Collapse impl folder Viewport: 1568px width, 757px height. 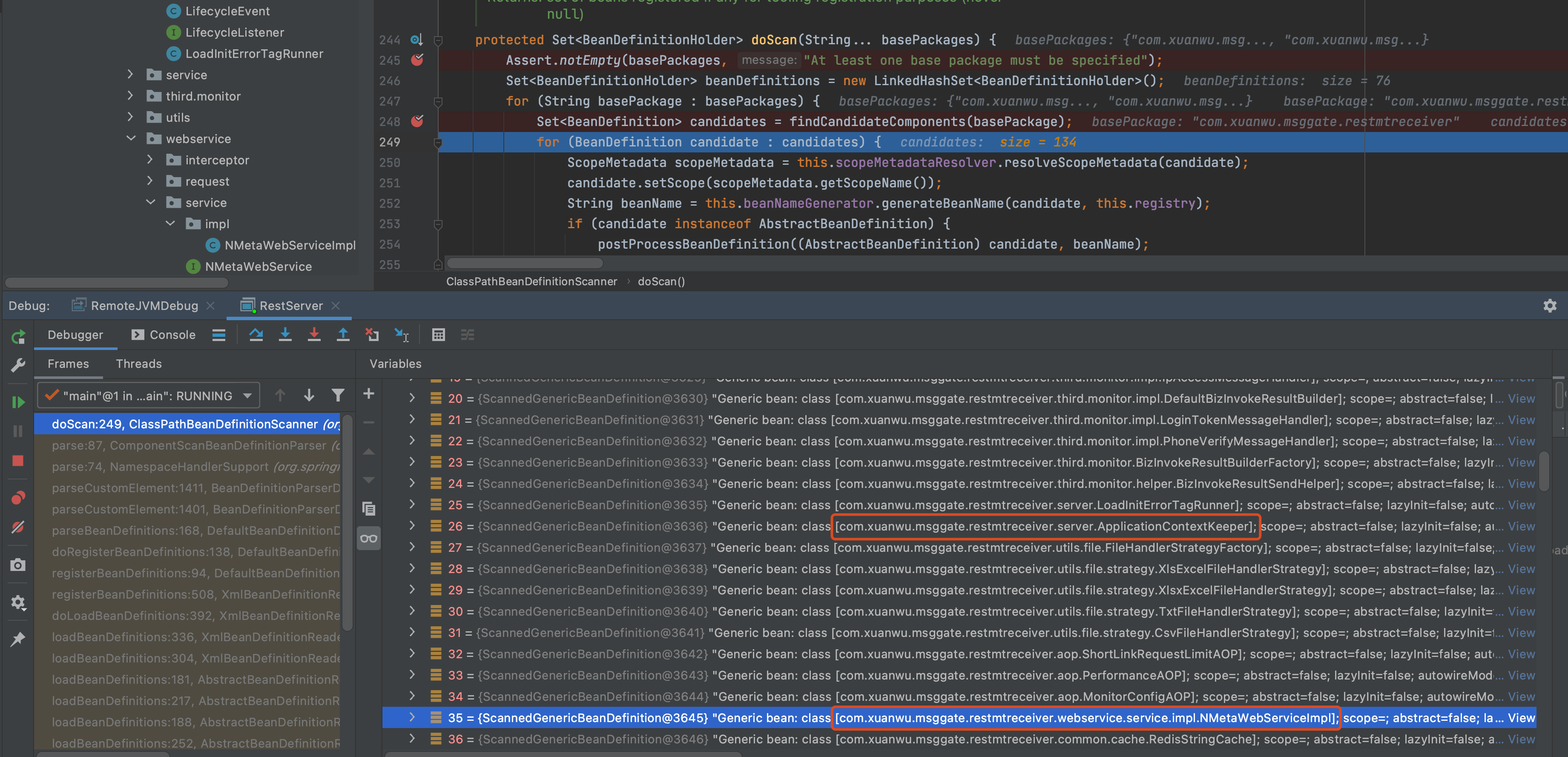click(170, 224)
